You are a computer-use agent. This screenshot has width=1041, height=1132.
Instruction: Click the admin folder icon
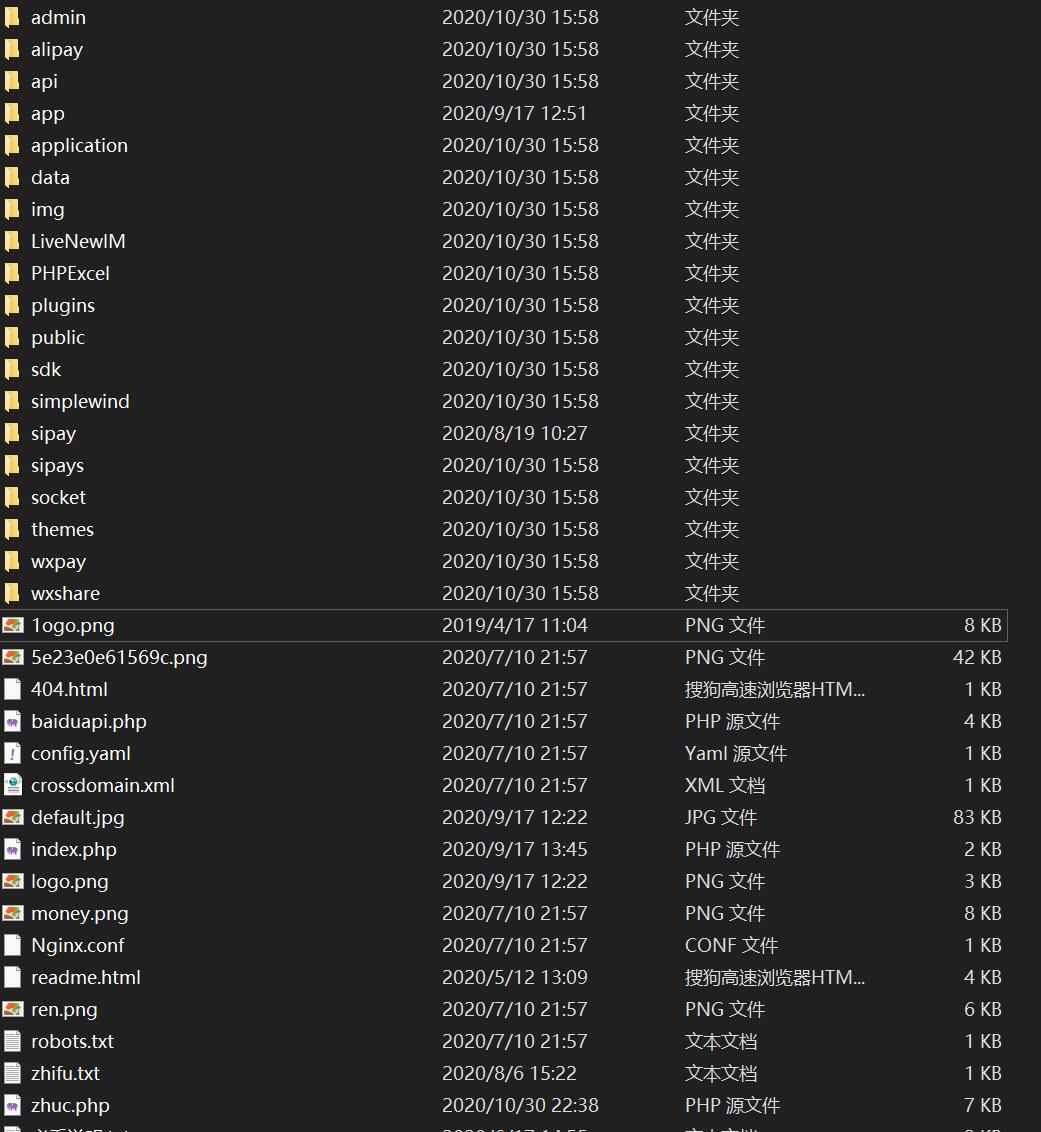pos(12,18)
